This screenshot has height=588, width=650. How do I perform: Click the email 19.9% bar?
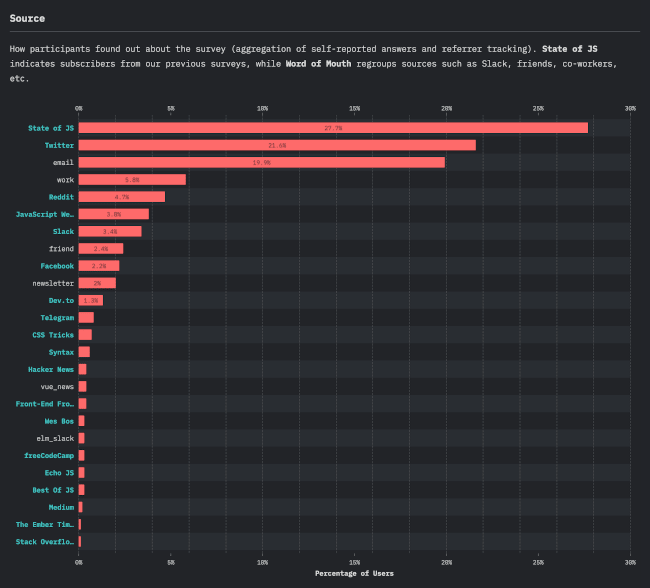pos(262,163)
